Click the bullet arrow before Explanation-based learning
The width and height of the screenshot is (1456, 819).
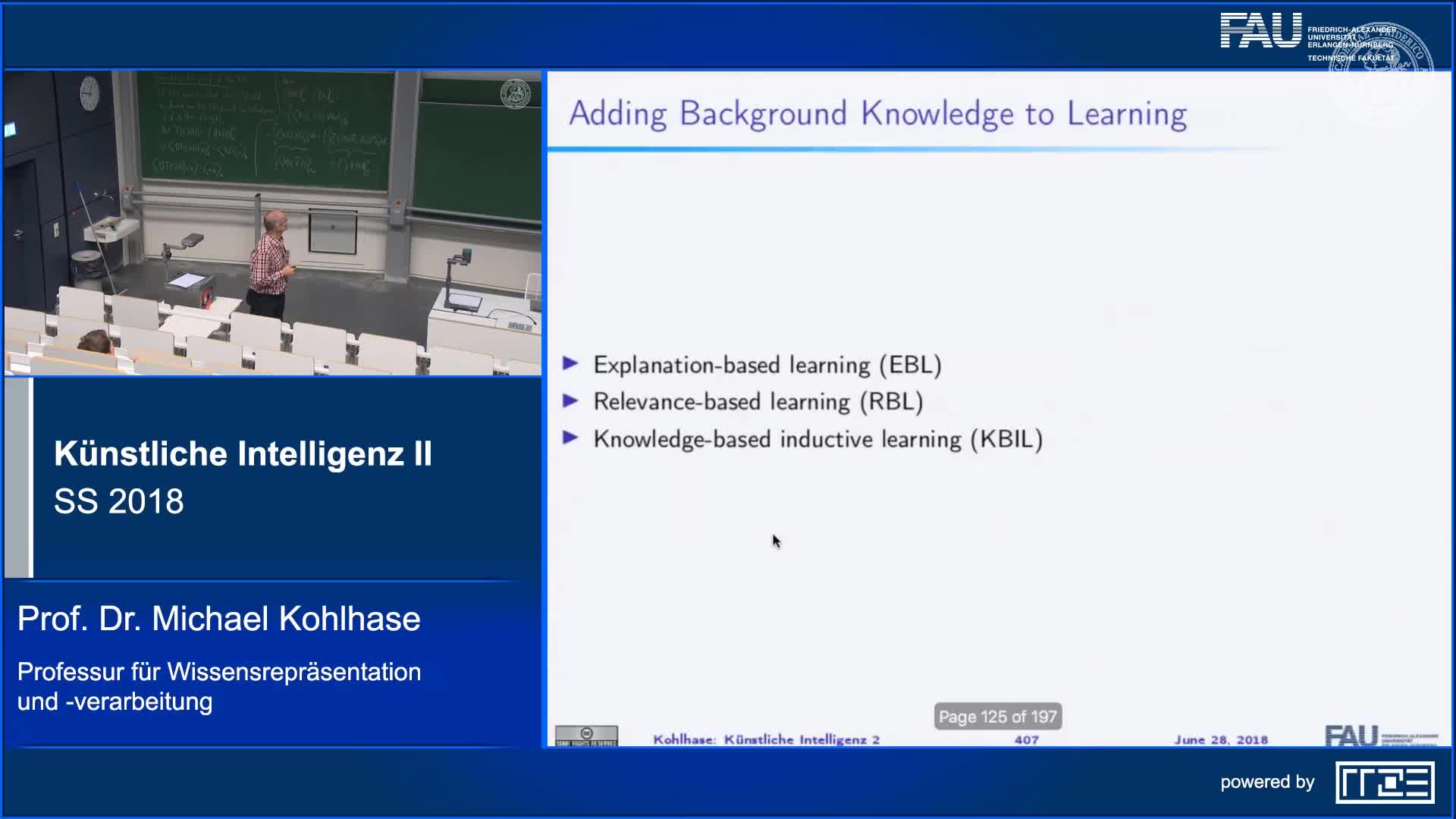coord(570,364)
